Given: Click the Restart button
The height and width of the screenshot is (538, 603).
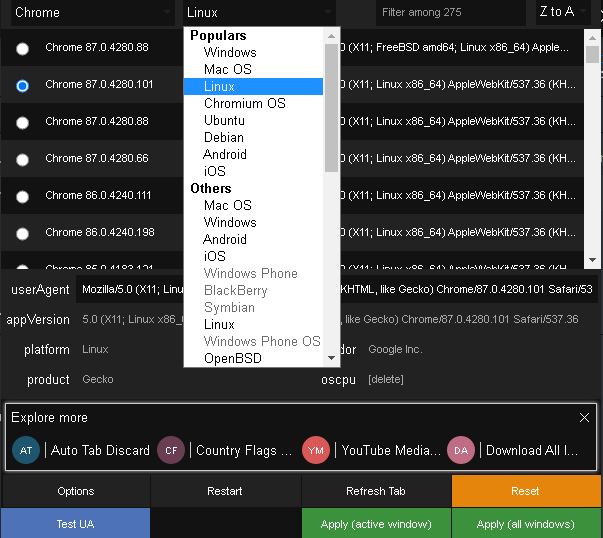Looking at the screenshot, I should click(225, 491).
